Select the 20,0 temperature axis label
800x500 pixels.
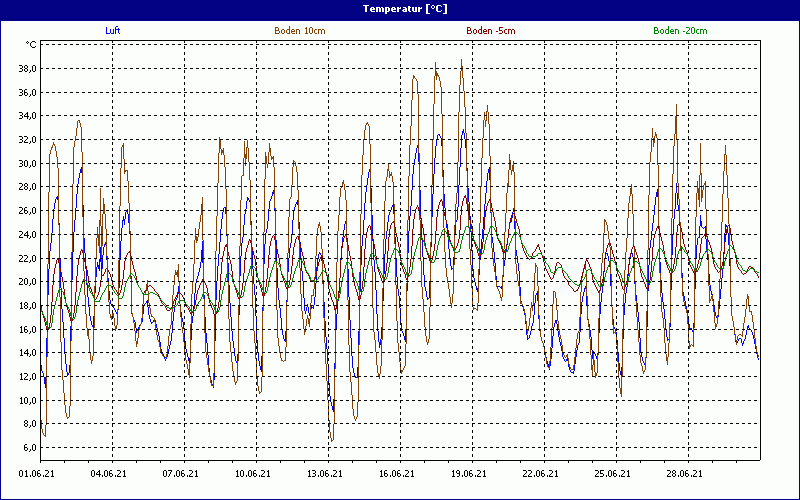pos(26,282)
